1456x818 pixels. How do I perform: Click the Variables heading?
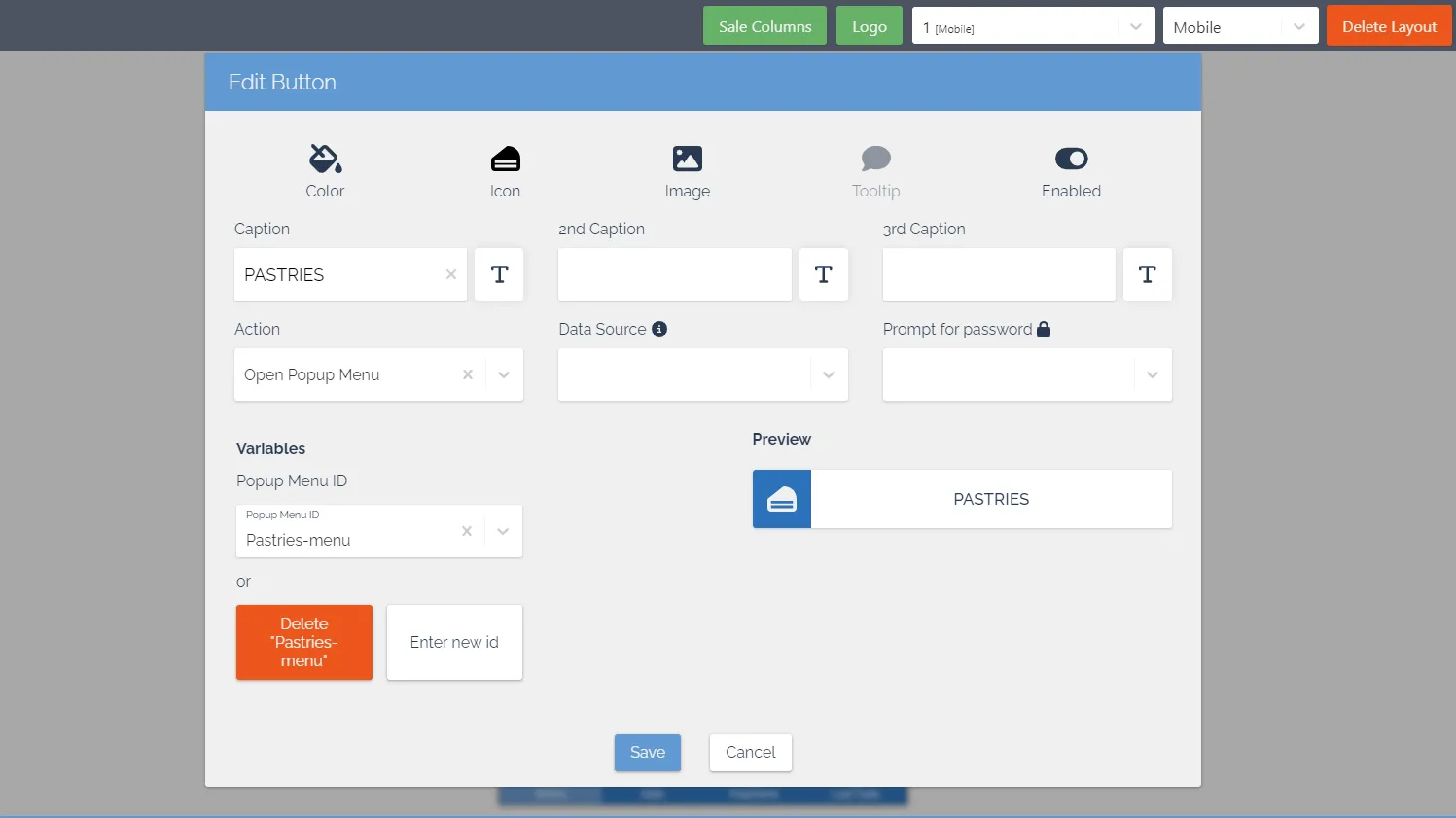click(270, 448)
